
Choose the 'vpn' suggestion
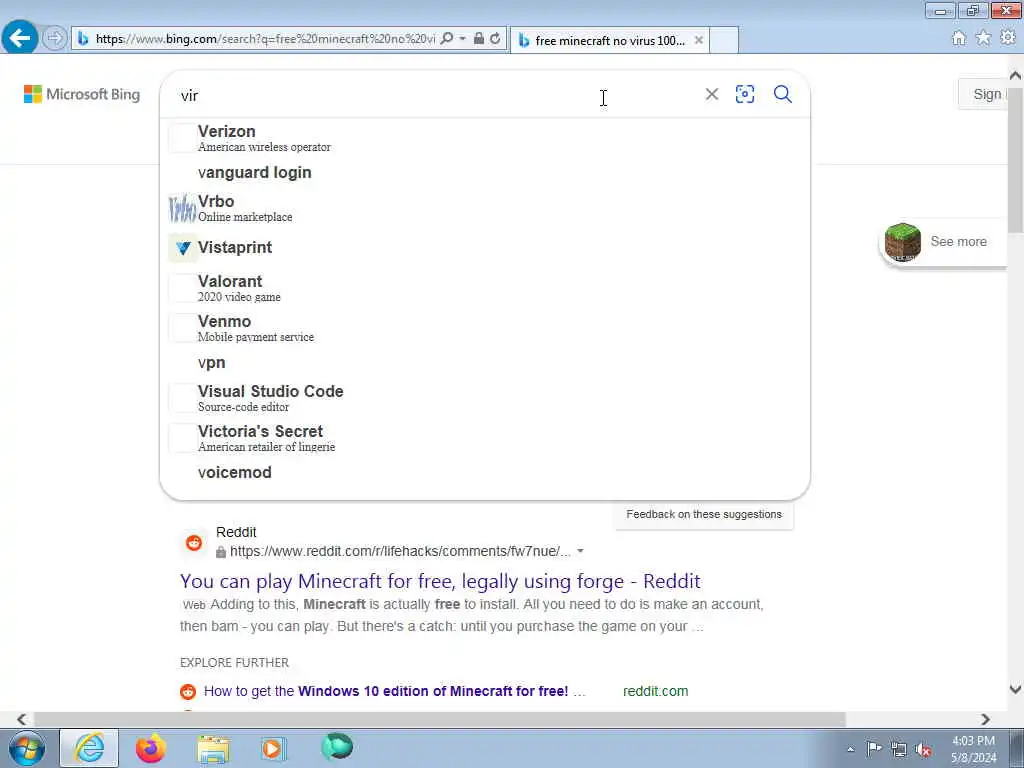(485, 362)
